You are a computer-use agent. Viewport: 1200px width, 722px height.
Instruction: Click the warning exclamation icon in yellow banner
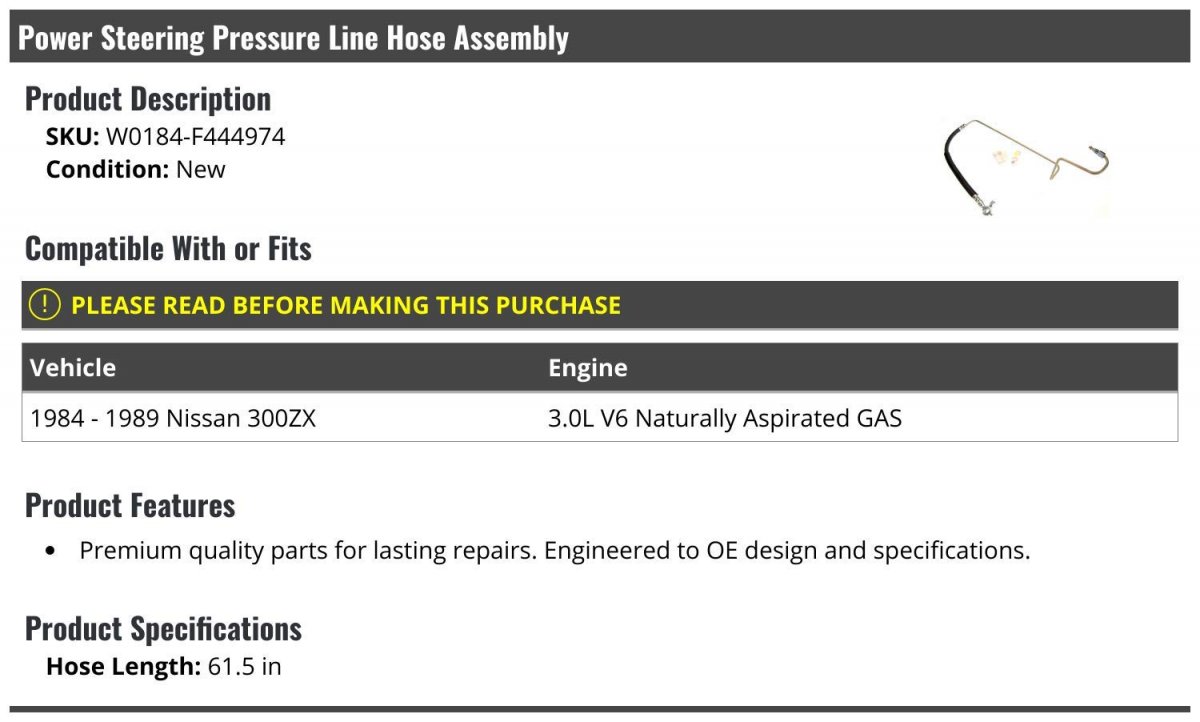pos(44,305)
